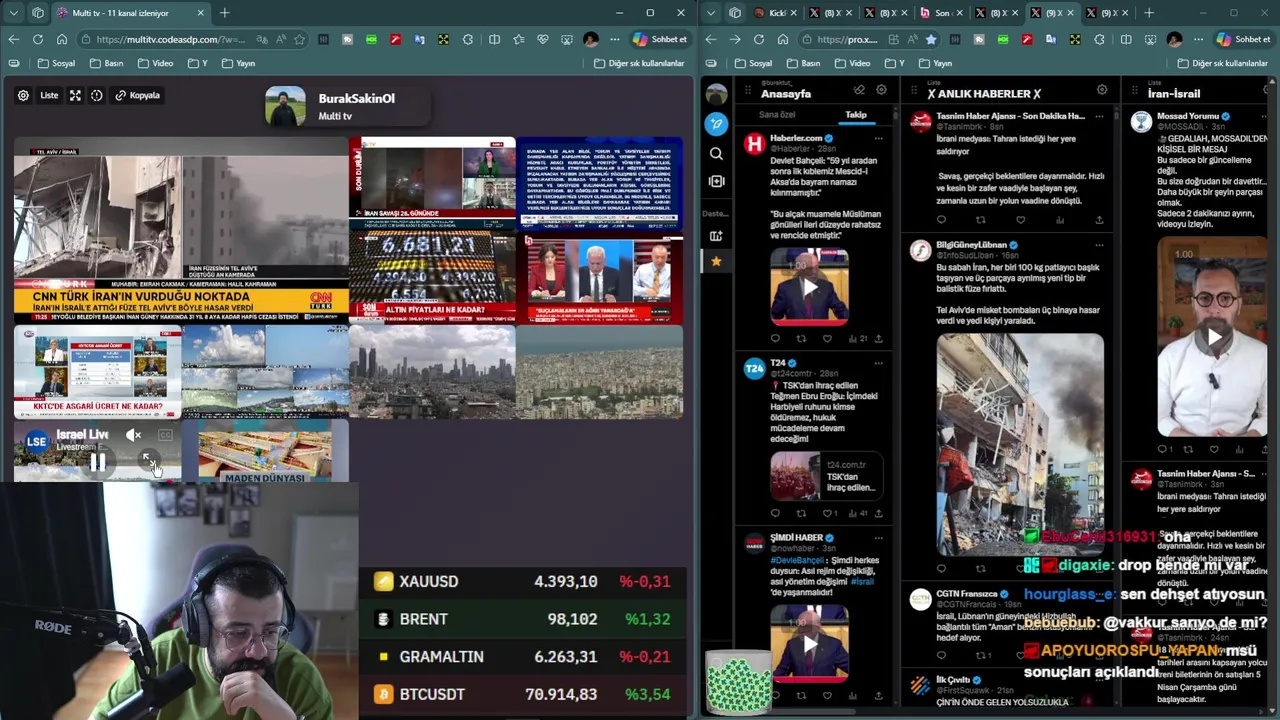
Task: Unmute the Israel Live stream speaker
Action: click(x=134, y=435)
